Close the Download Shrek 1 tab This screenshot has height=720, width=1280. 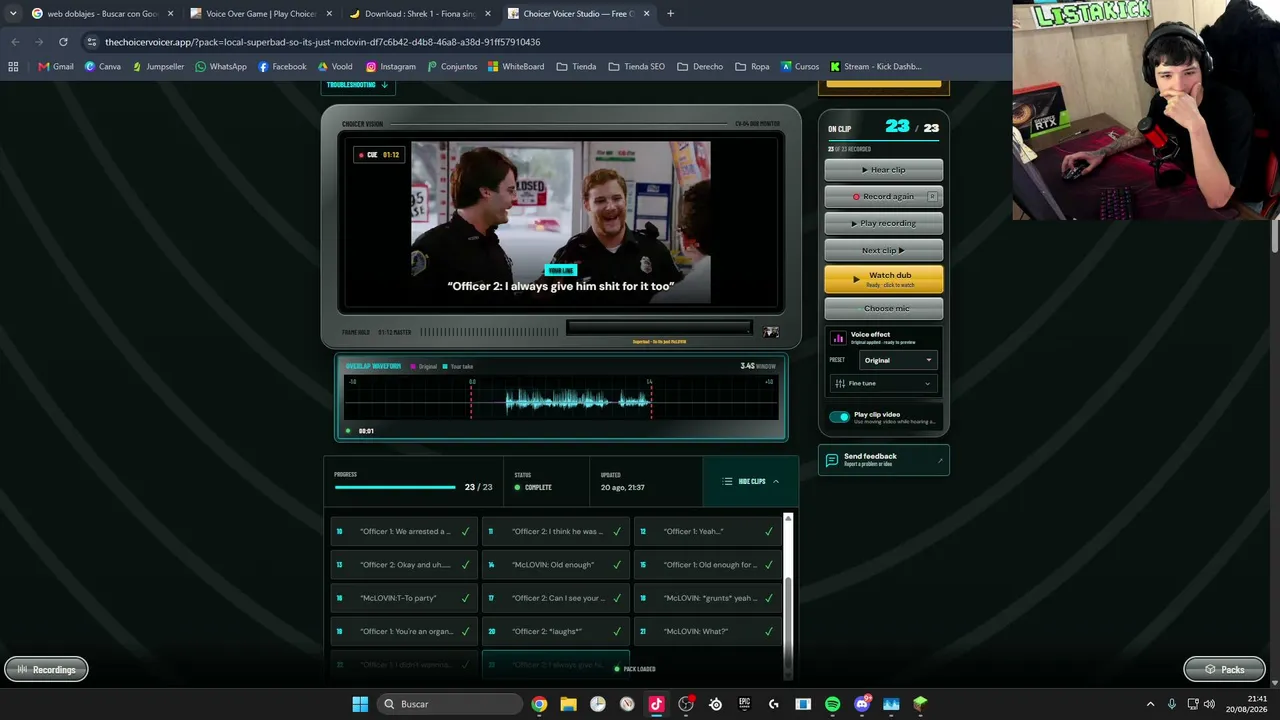point(488,14)
